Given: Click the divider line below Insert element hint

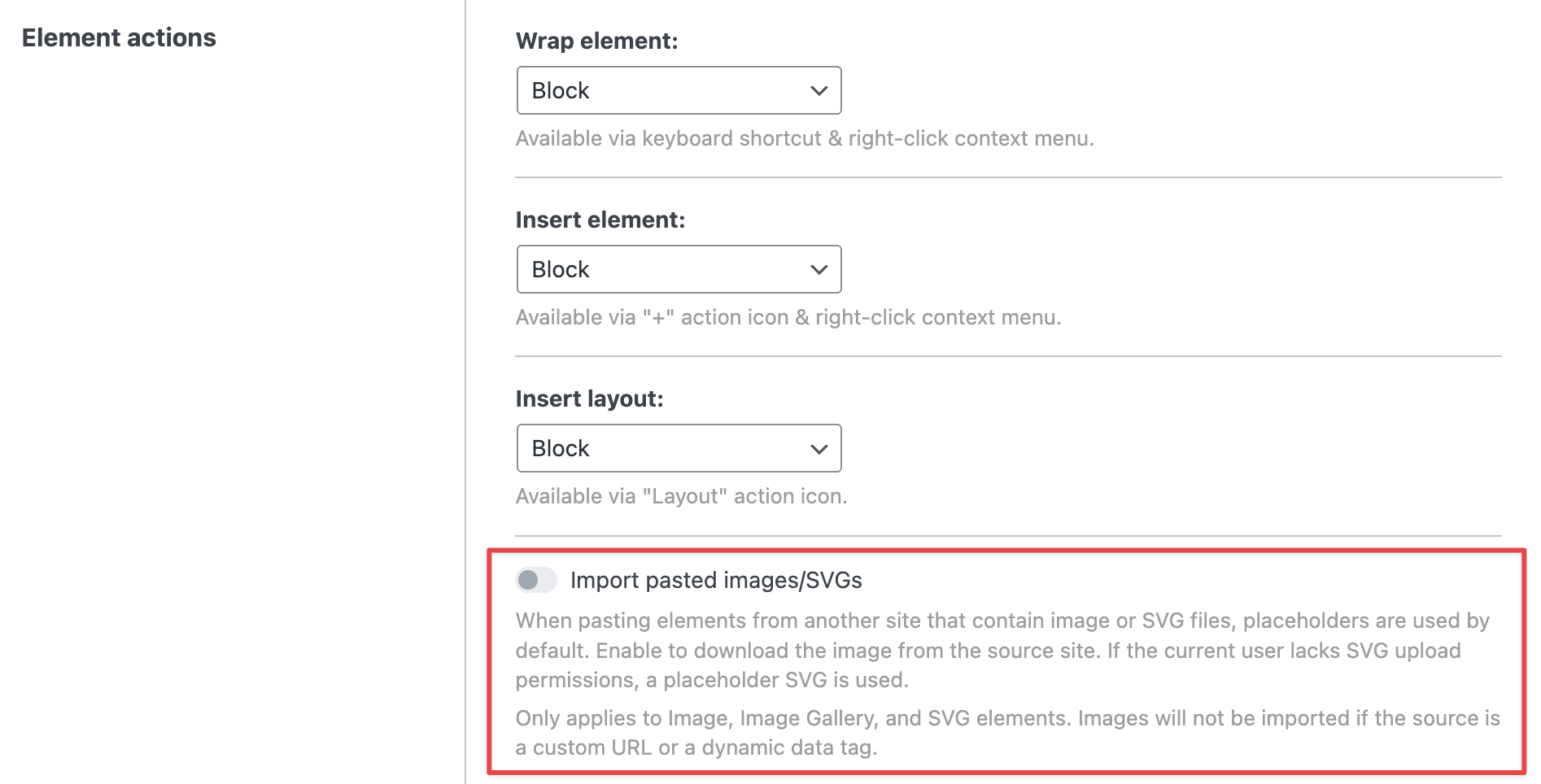Looking at the screenshot, I should (x=1007, y=356).
